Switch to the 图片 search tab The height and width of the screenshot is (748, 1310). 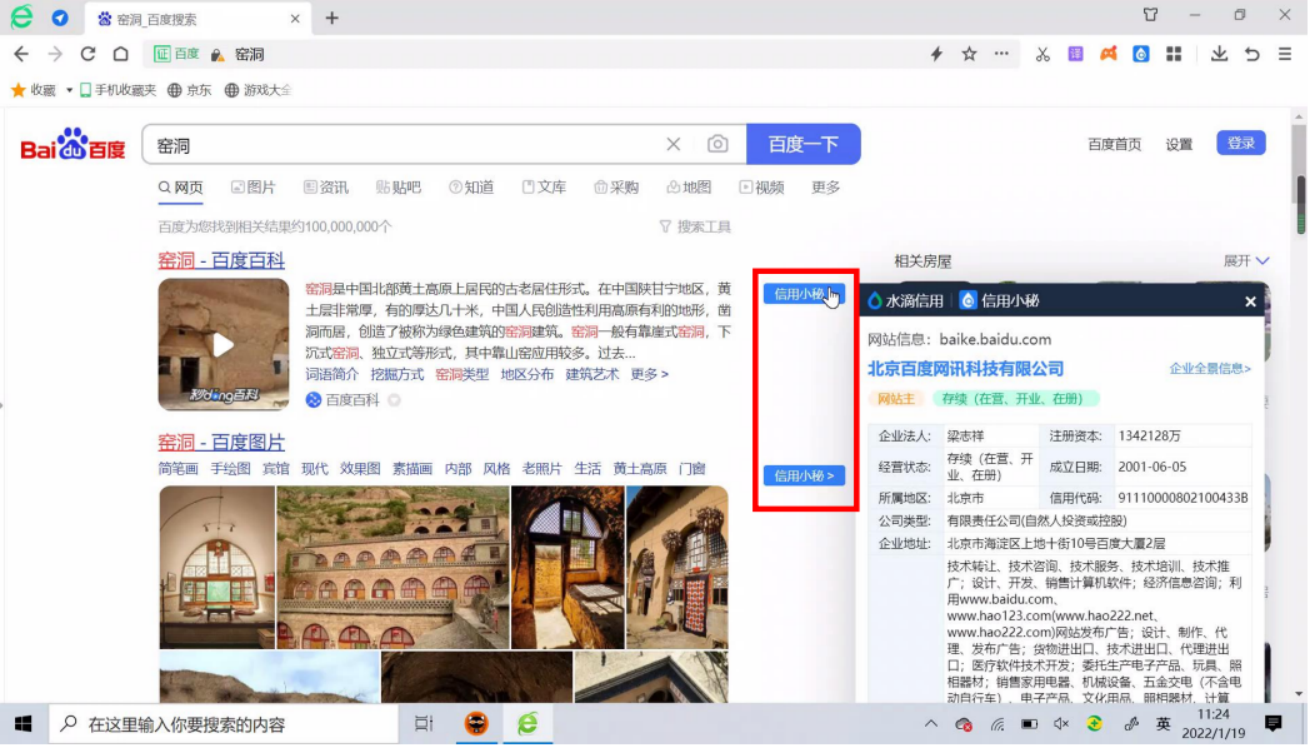tap(253, 187)
